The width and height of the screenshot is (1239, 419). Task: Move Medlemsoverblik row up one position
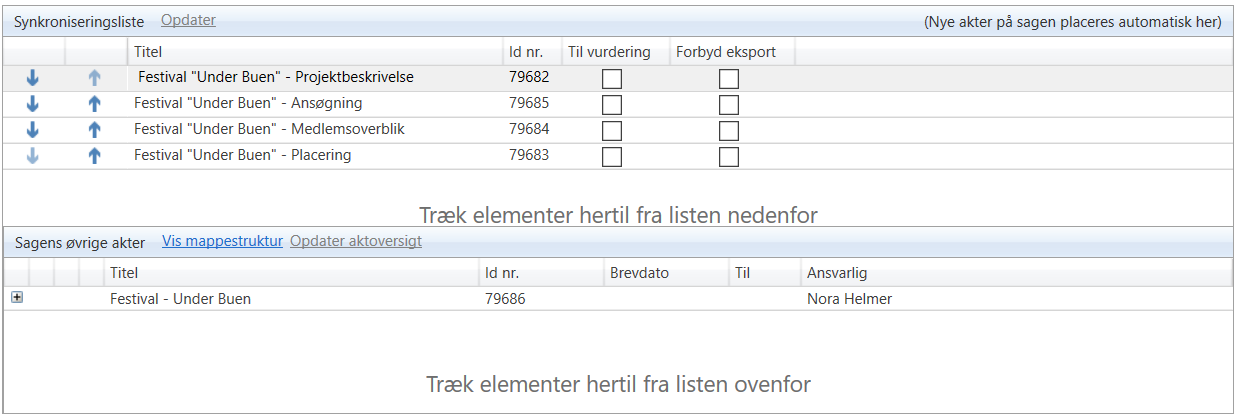pos(95,129)
